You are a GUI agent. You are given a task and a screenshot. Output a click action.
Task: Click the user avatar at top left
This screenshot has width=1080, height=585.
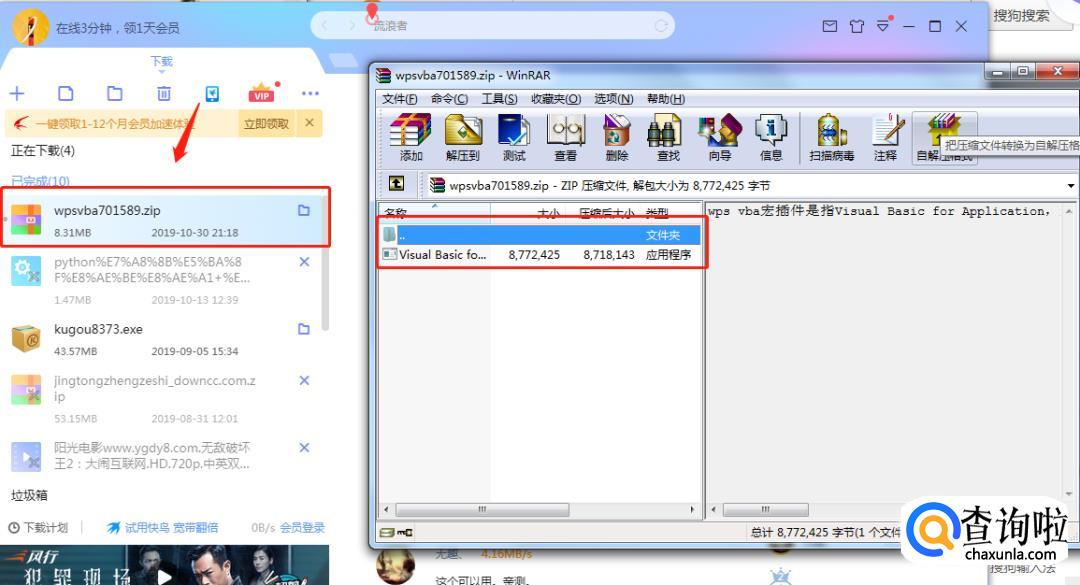[30, 28]
